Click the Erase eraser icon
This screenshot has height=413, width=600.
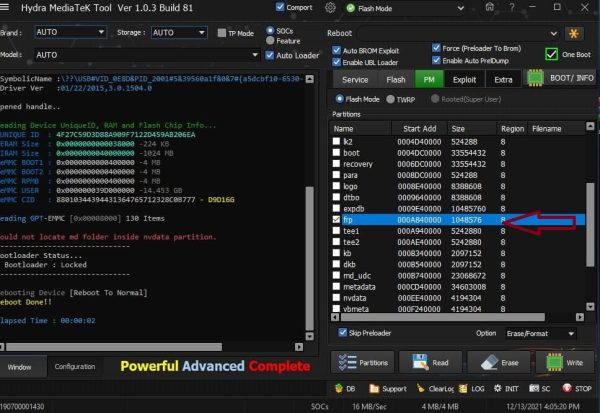489,362
